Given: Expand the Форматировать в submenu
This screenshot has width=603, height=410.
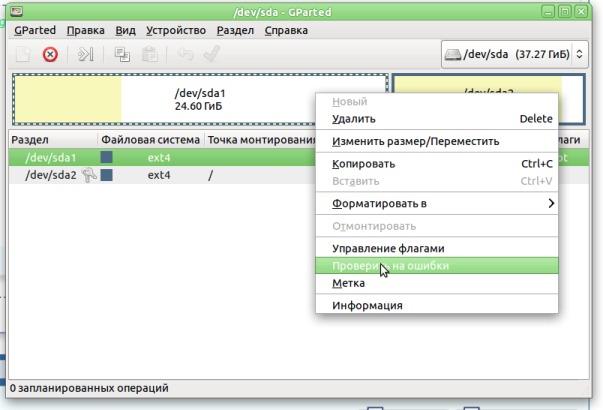Looking at the screenshot, I should [437, 203].
